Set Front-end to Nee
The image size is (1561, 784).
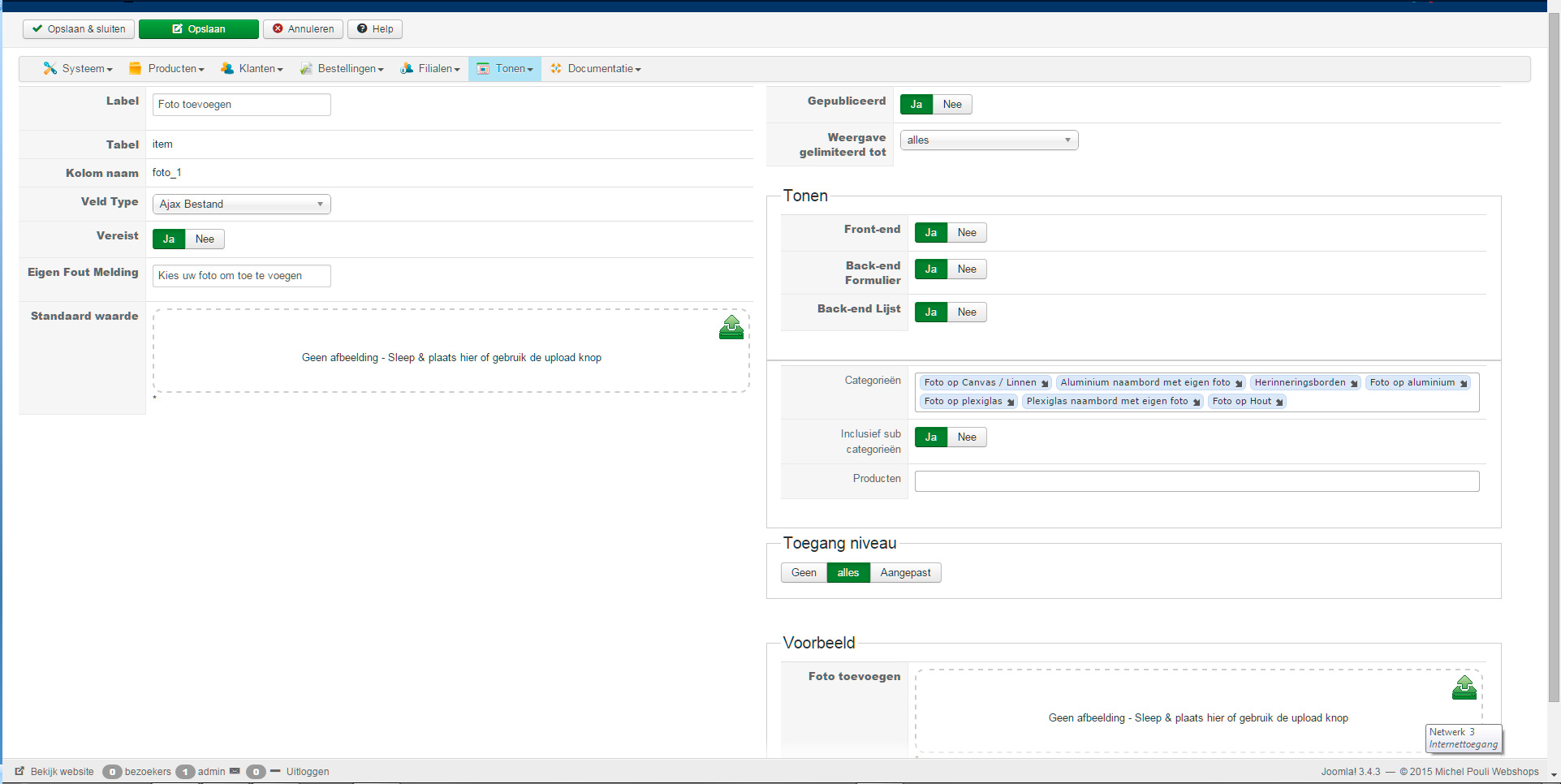967,232
